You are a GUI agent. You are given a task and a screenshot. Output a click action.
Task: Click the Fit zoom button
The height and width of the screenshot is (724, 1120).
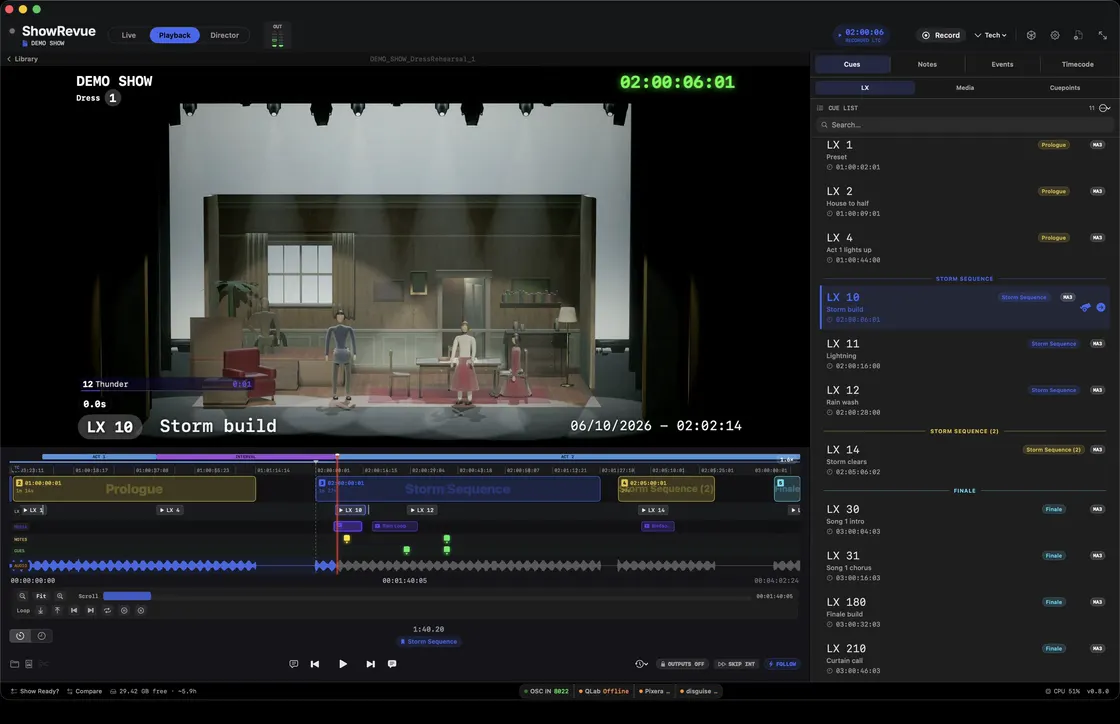41,596
